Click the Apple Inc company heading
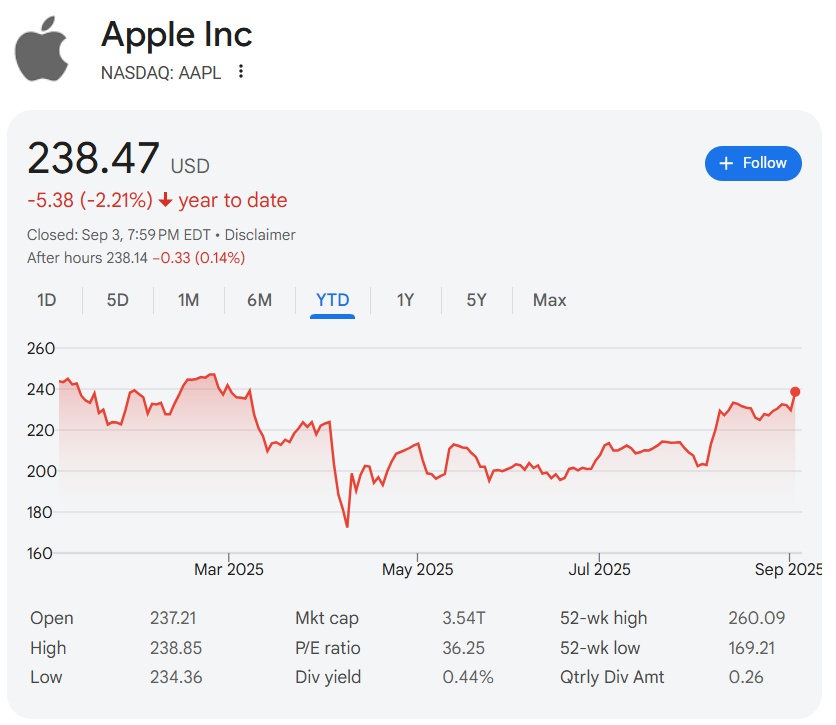Screen dimensions: 836x725 pos(177,35)
